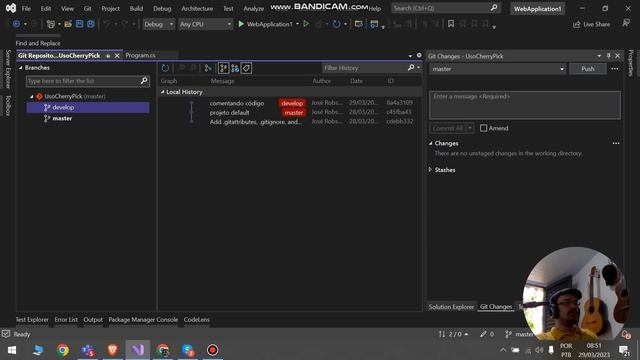
Task: Toggle the Amend checkbox
Action: click(x=484, y=128)
